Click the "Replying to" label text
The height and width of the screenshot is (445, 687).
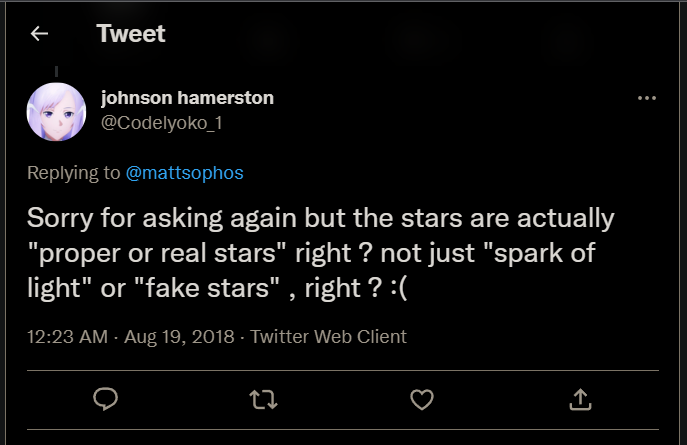(x=74, y=173)
